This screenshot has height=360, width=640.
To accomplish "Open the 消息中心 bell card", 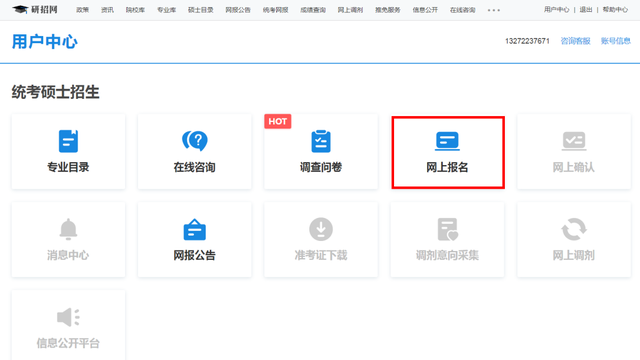I will [x=68, y=240].
